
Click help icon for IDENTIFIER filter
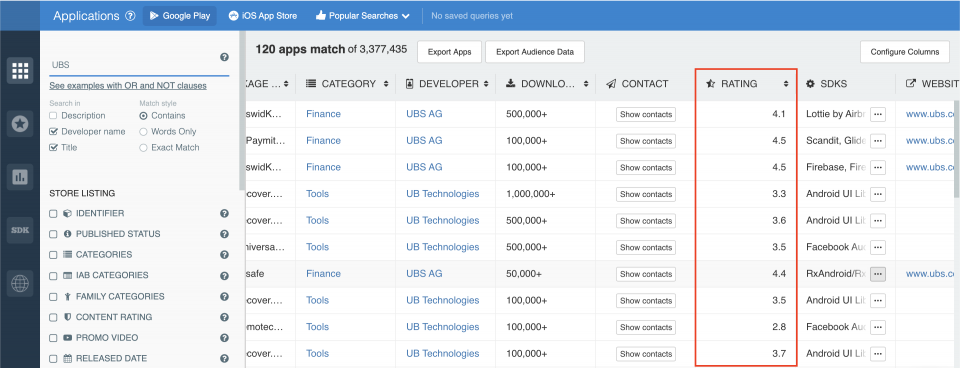[224, 213]
